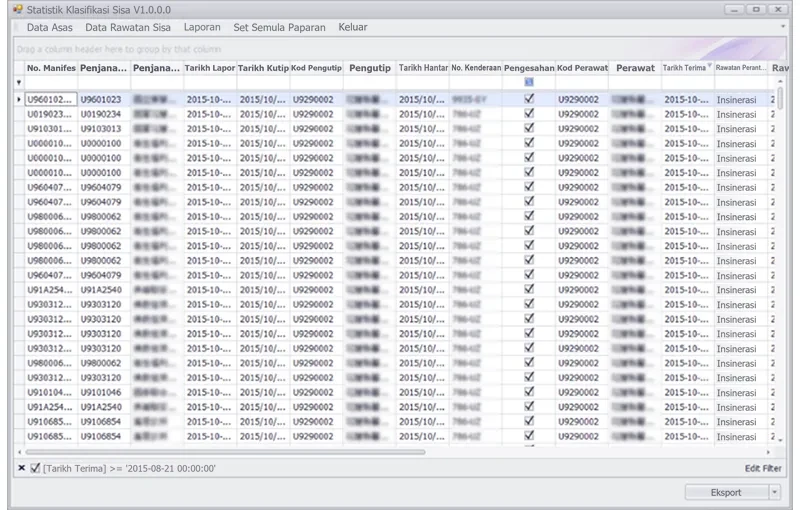Image resolution: width=800 pixels, height=510 pixels.
Task: Click the horizontal scrollbar left arrow
Action: (x=19, y=452)
